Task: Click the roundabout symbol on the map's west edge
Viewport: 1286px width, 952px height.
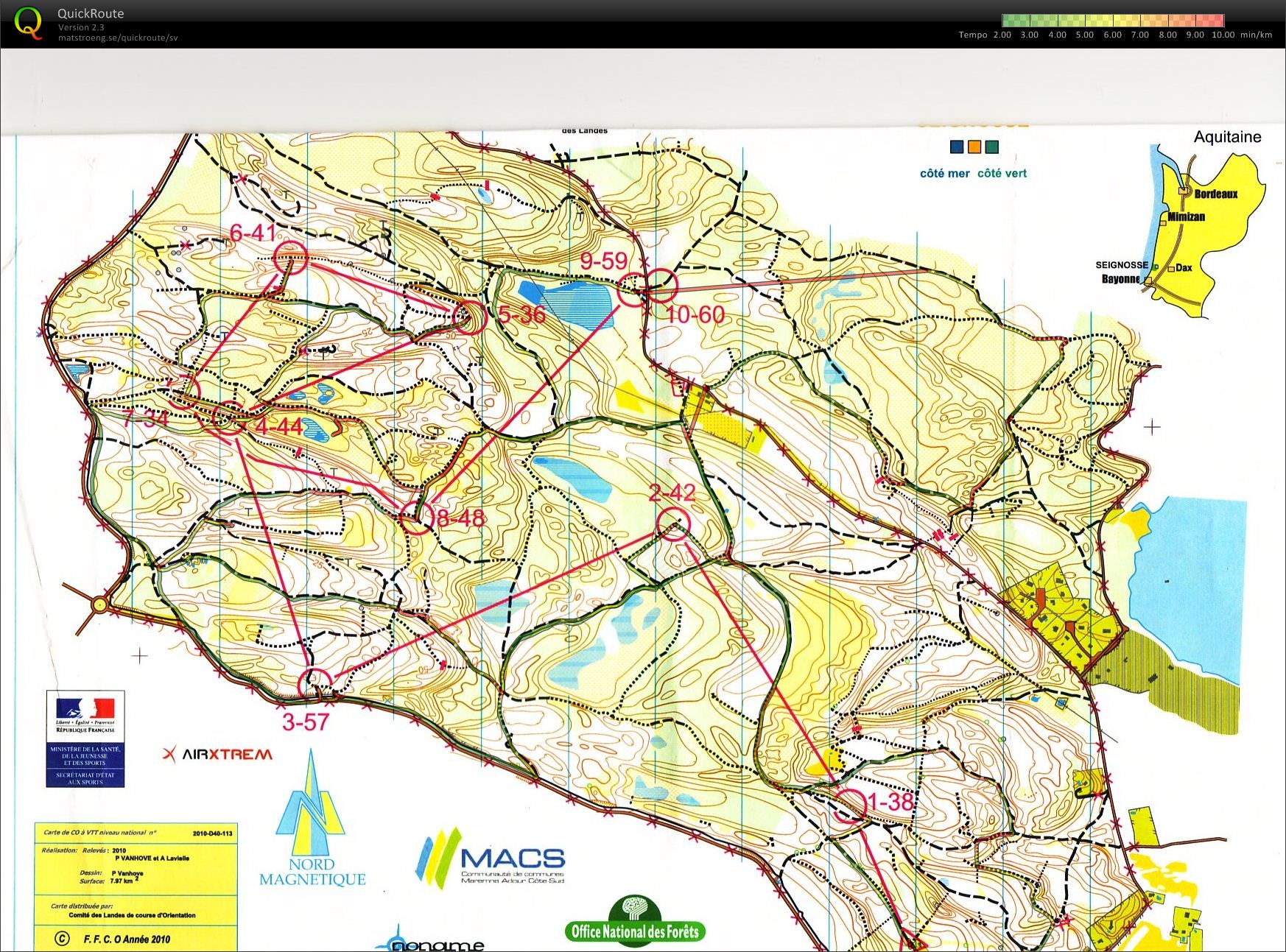Action: [x=99, y=605]
